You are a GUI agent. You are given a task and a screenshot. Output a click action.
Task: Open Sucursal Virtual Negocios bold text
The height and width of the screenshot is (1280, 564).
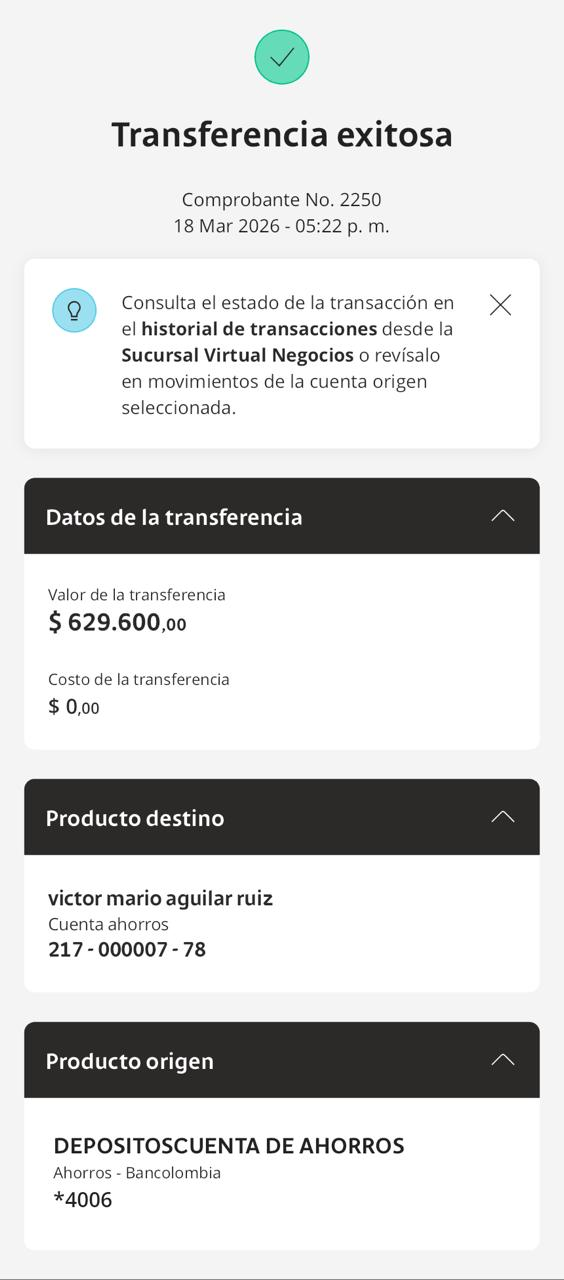click(238, 355)
